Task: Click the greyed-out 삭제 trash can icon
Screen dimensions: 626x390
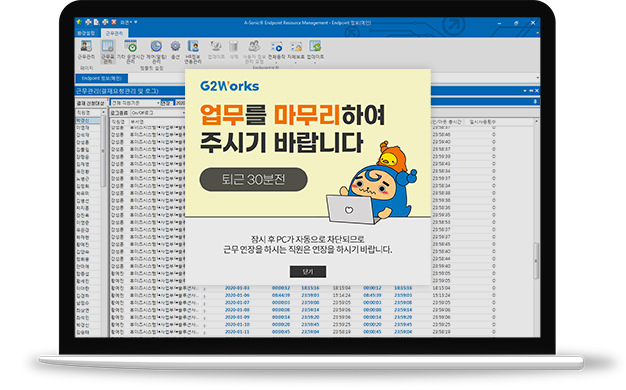Action: click(x=234, y=46)
